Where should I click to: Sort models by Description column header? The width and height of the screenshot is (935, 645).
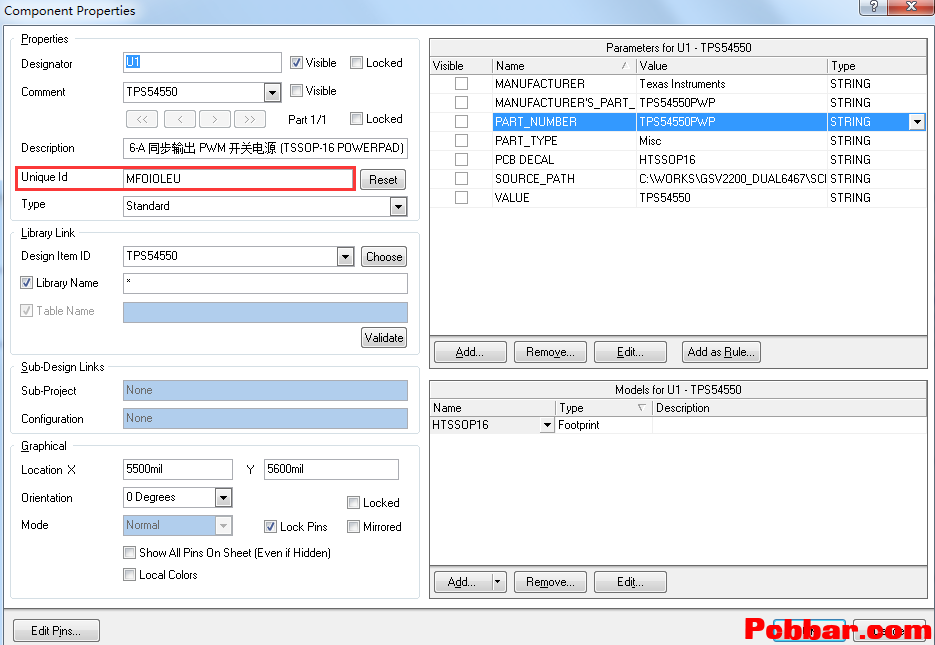[789, 408]
